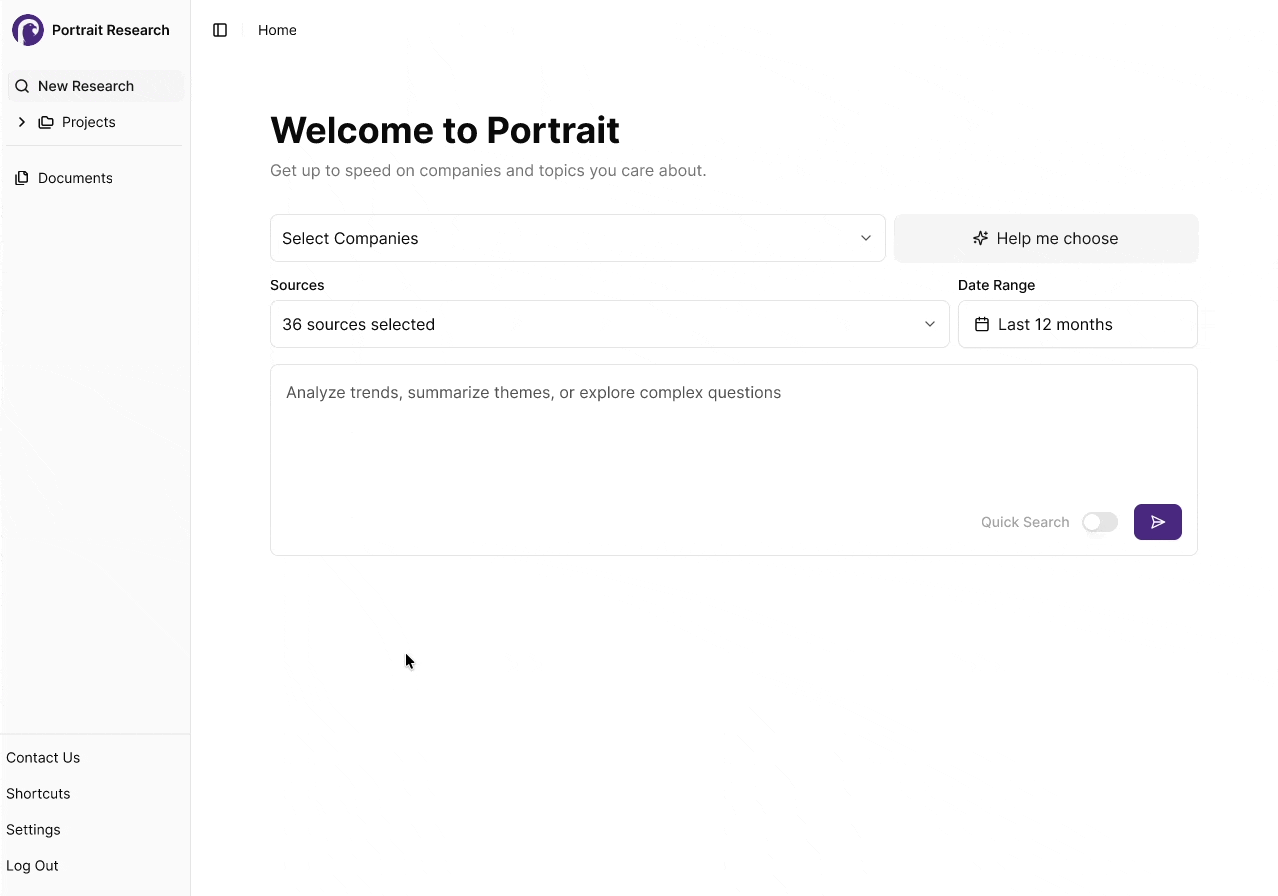Click the Portrait Research logo icon
The height and width of the screenshot is (896, 1278).
28,30
